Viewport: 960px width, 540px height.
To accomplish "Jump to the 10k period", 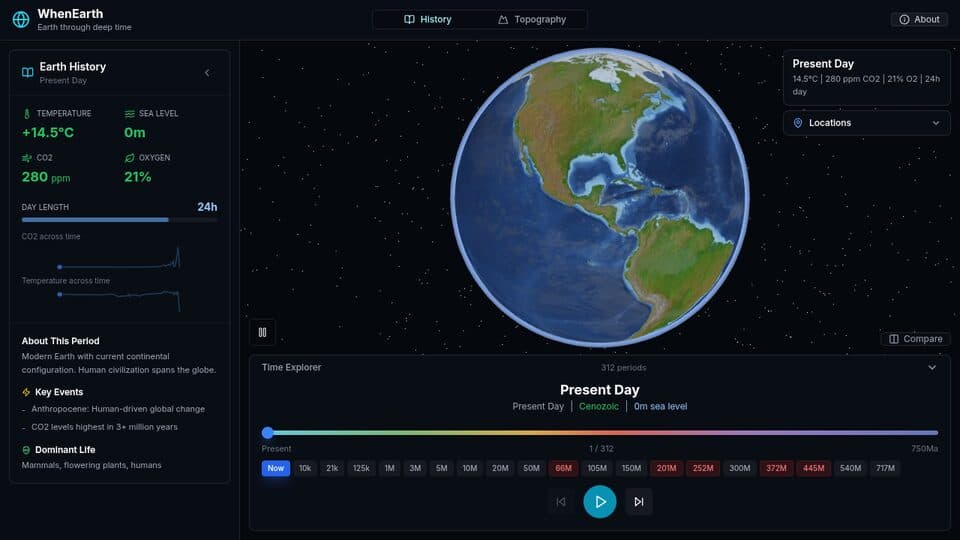I will 305,468.
